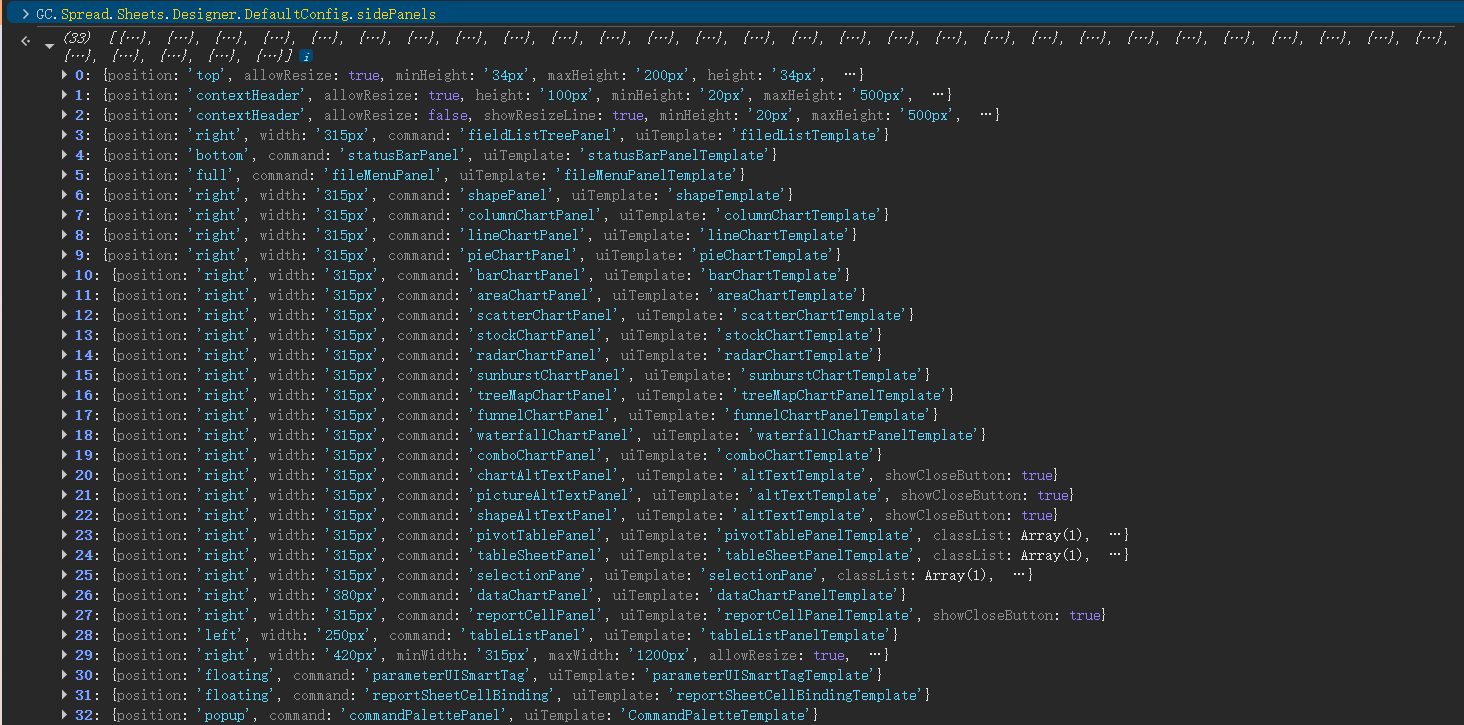Expand entry 14 for radarChartPanel
The image size is (1464, 725).
(x=65, y=355)
